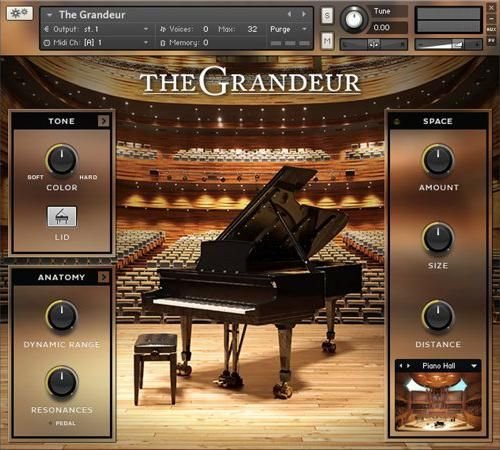Image resolution: width=500 pixels, height=450 pixels.
Task: Click the Max voices value 32
Action: click(252, 29)
